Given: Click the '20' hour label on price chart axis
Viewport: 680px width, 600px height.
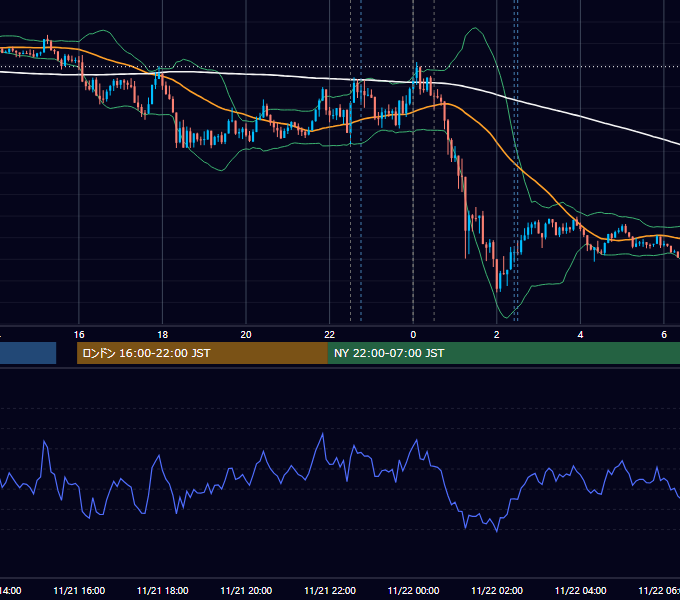Looking at the screenshot, I should point(246,335).
